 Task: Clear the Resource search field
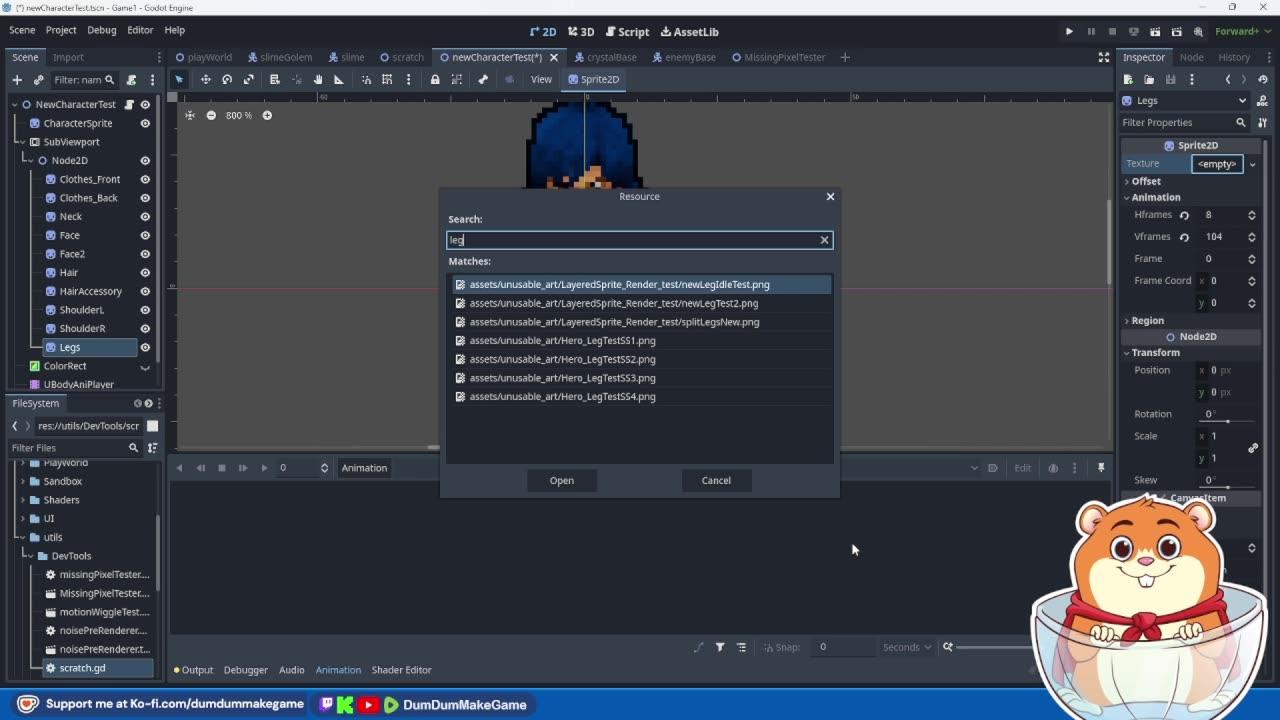coord(824,240)
